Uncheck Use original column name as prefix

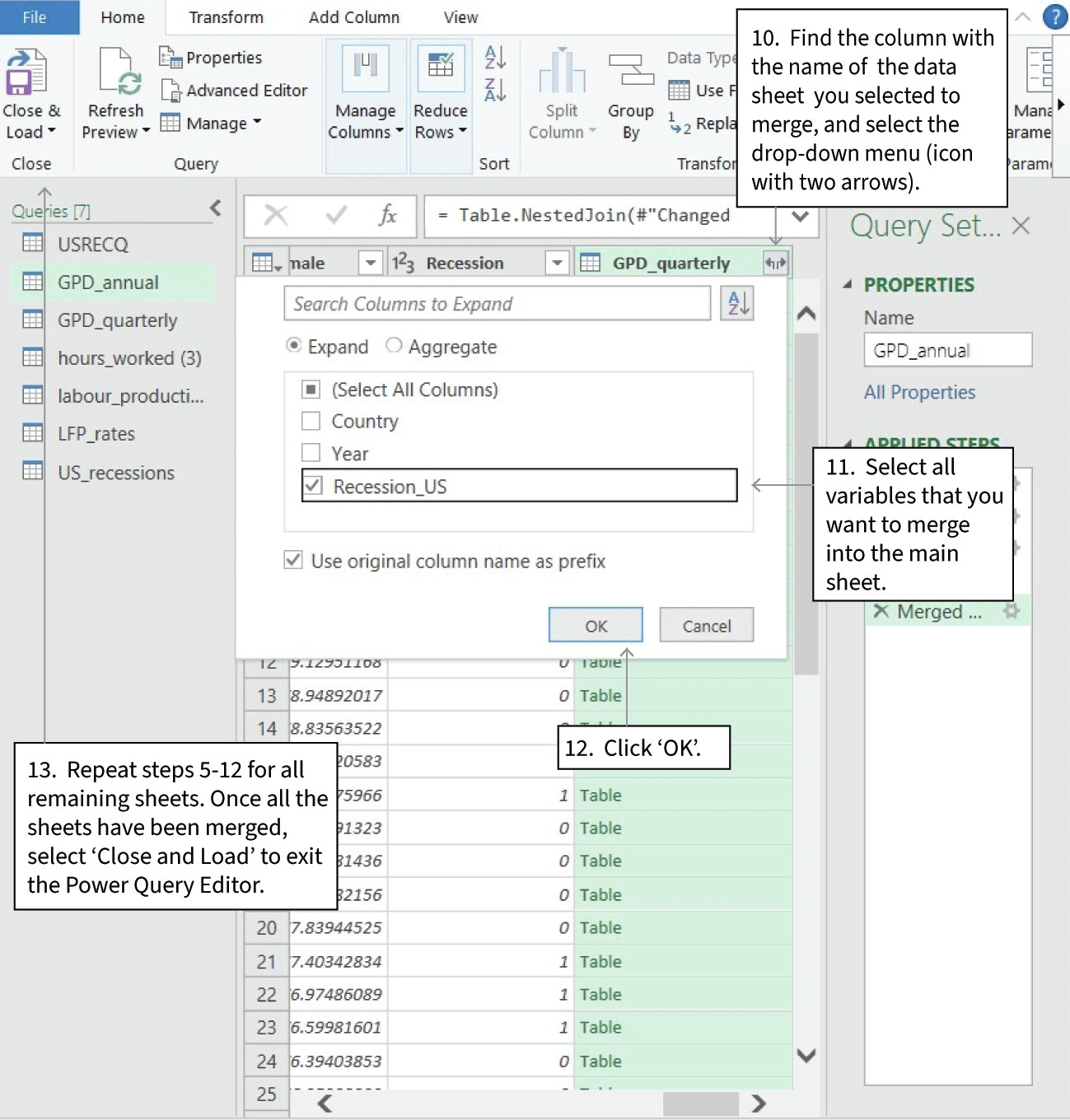(292, 561)
